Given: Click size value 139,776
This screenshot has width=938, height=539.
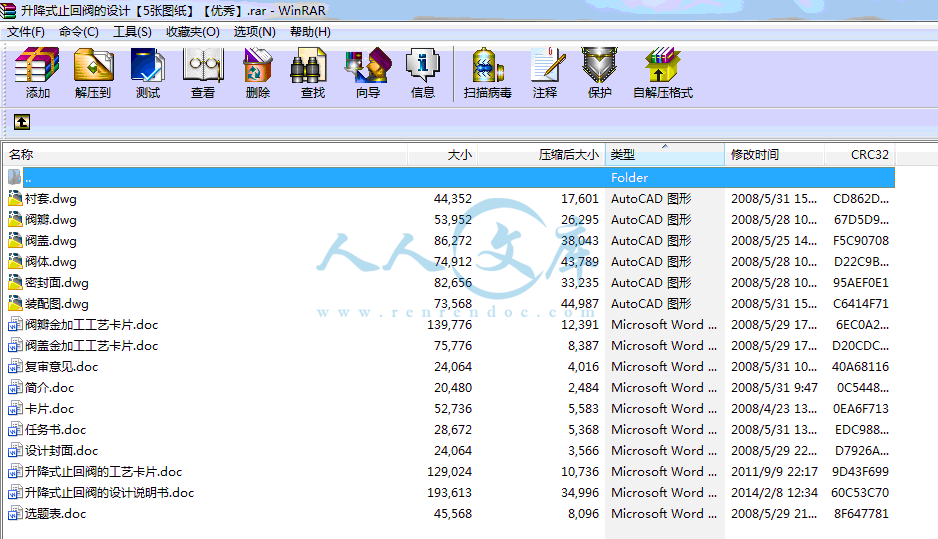Looking at the screenshot, I should pyautogui.click(x=449, y=324).
